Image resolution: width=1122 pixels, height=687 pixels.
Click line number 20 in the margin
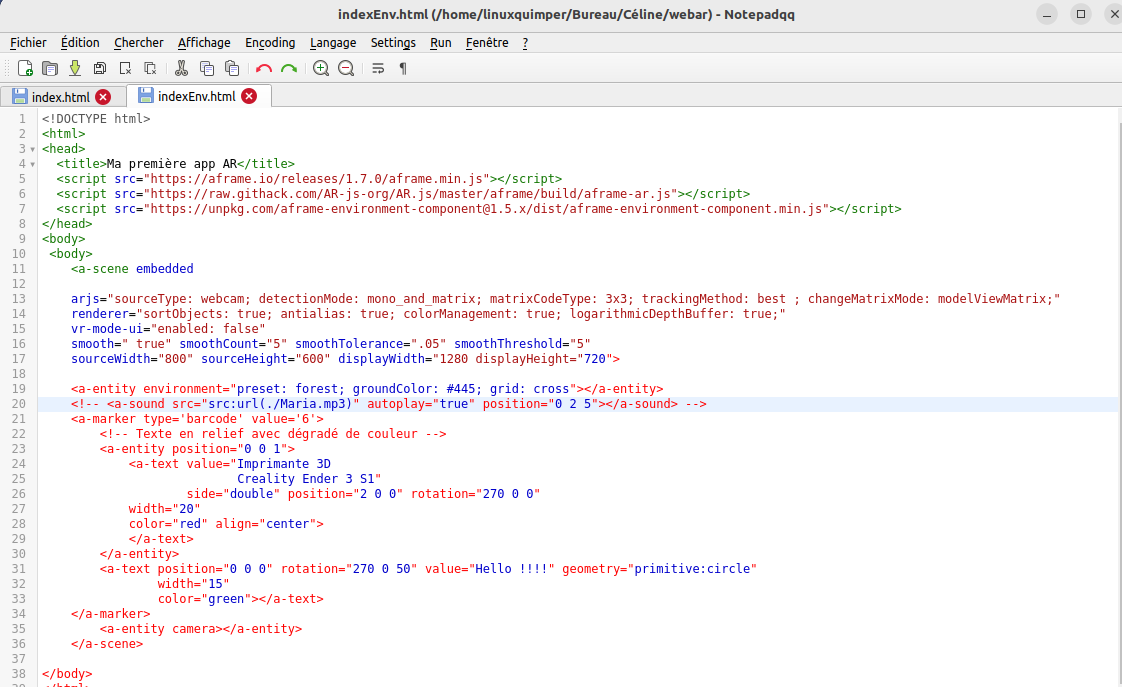click(x=19, y=404)
